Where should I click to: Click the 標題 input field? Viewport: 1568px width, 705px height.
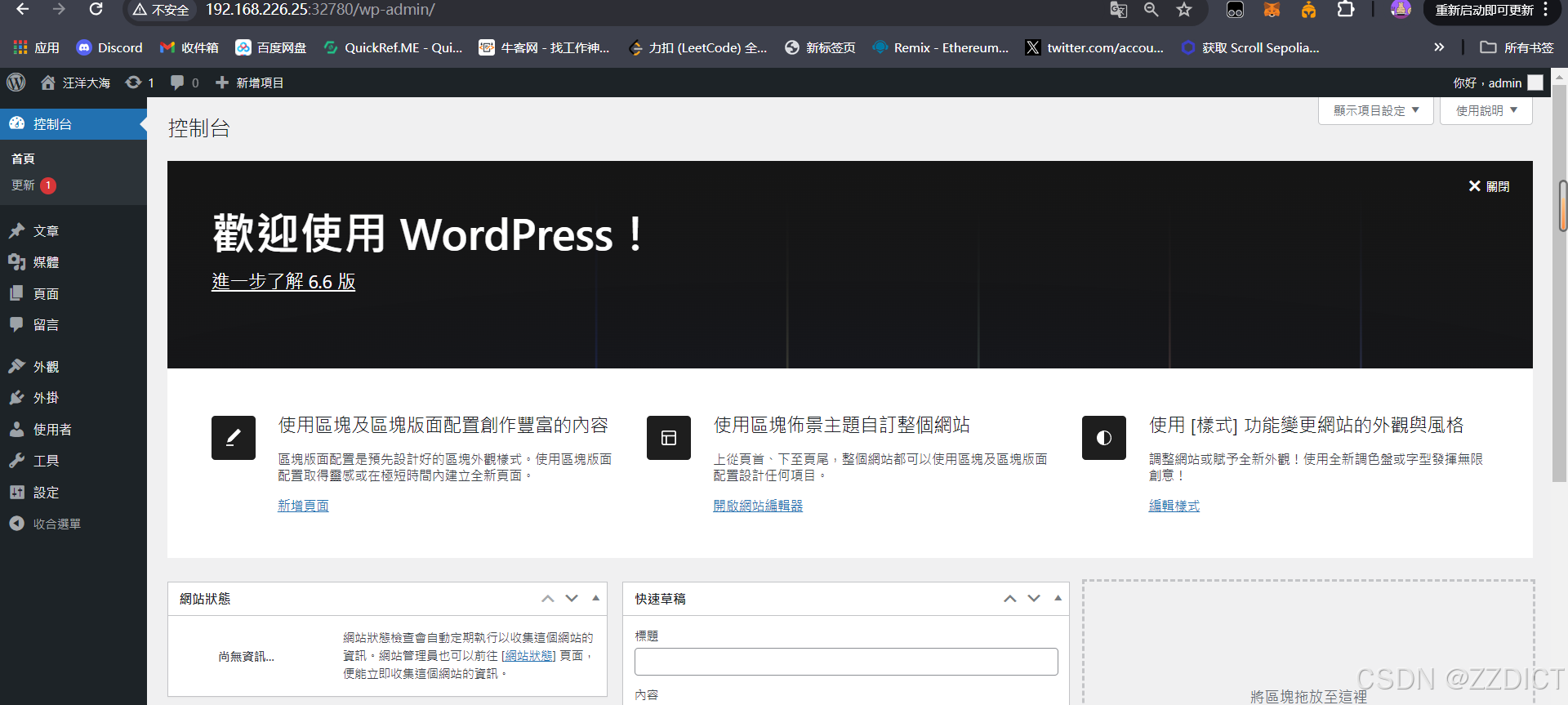tap(846, 662)
